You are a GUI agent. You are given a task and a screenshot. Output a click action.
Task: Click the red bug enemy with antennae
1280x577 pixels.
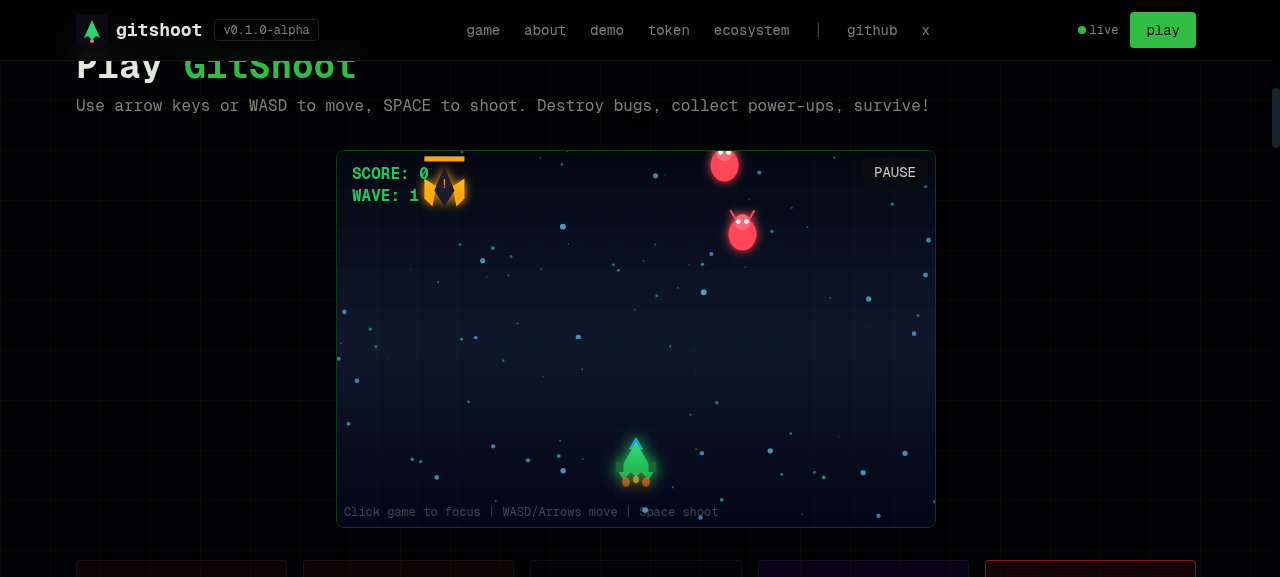tap(742, 230)
